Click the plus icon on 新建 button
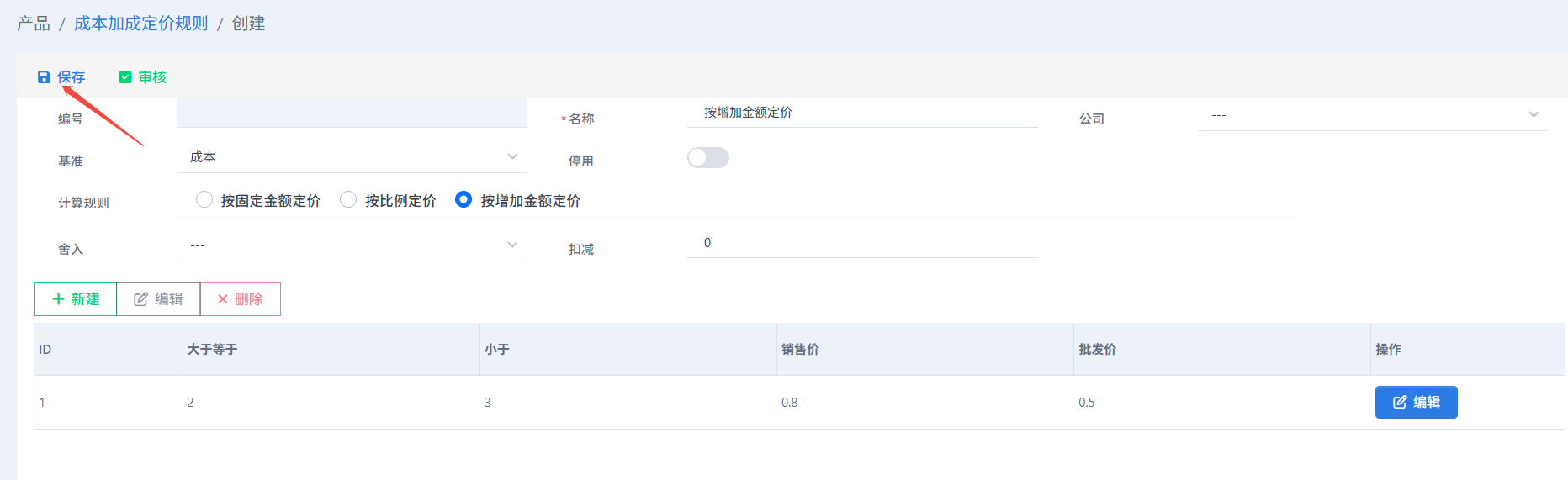Screen dimensions: 1568x480 click(58, 299)
